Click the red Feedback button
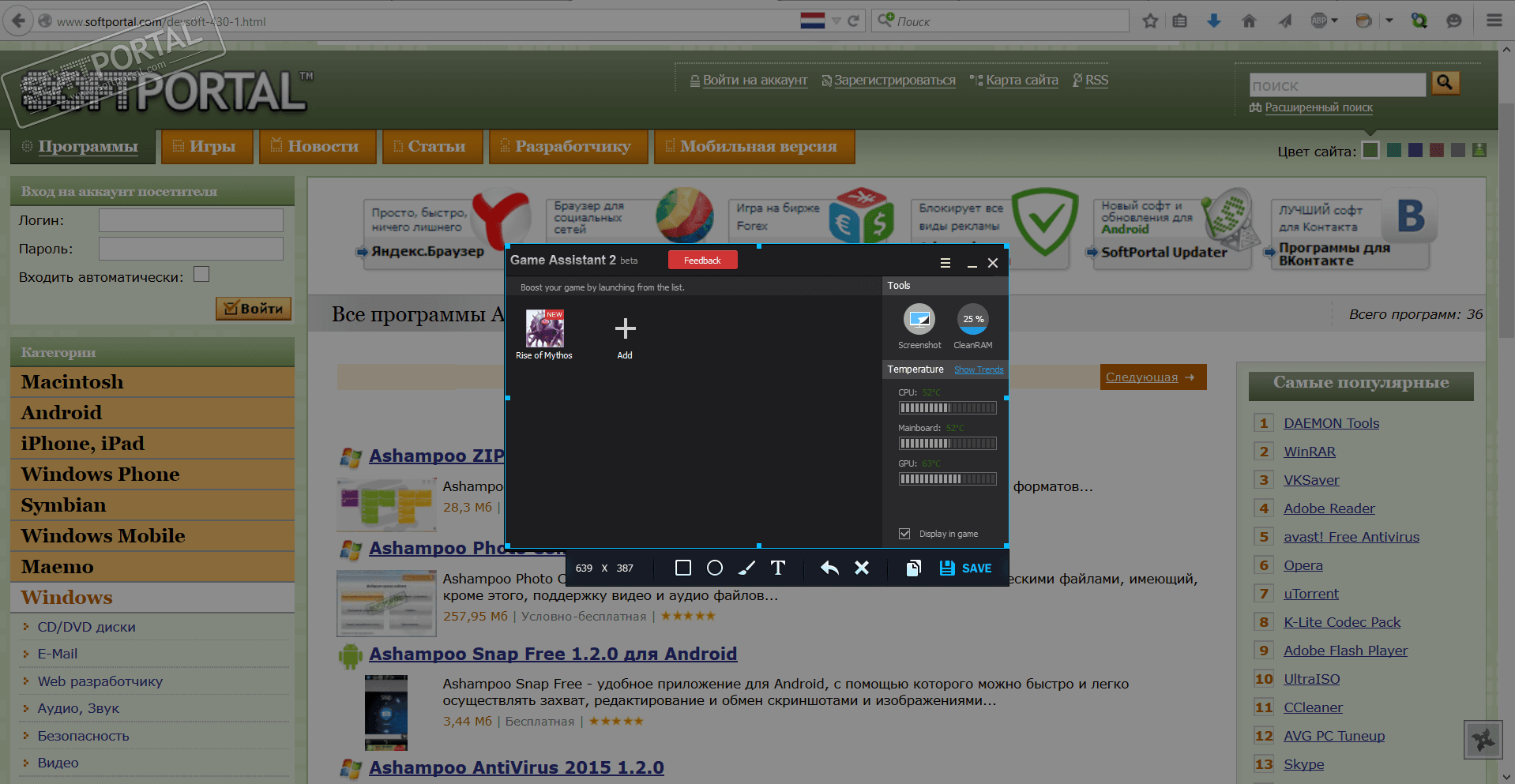 click(x=702, y=261)
